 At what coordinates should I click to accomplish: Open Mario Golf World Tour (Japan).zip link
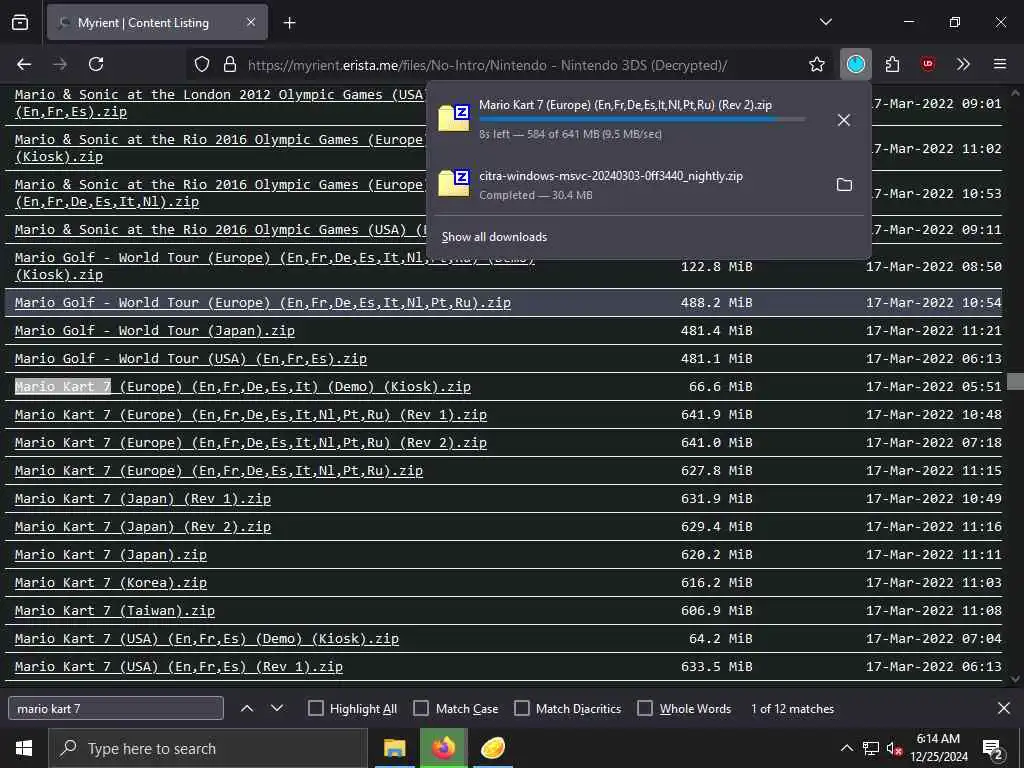coord(155,330)
